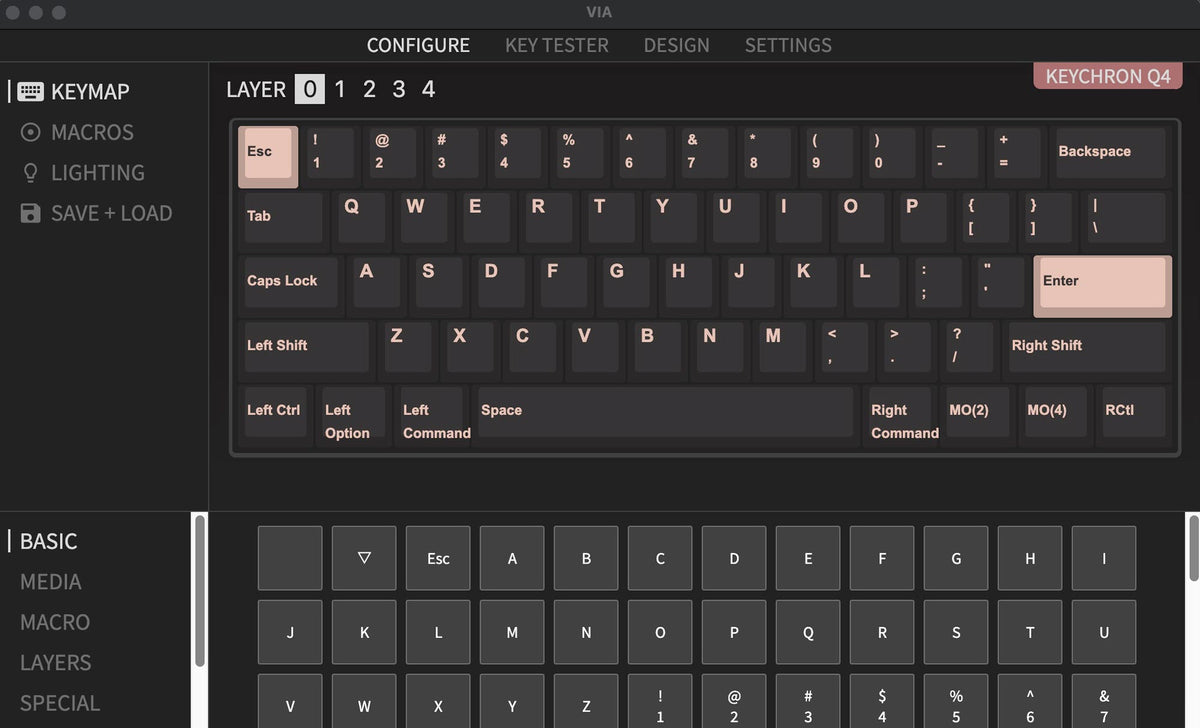1200x728 pixels.
Task: Select the Esc key on the keymap
Action: [266, 154]
